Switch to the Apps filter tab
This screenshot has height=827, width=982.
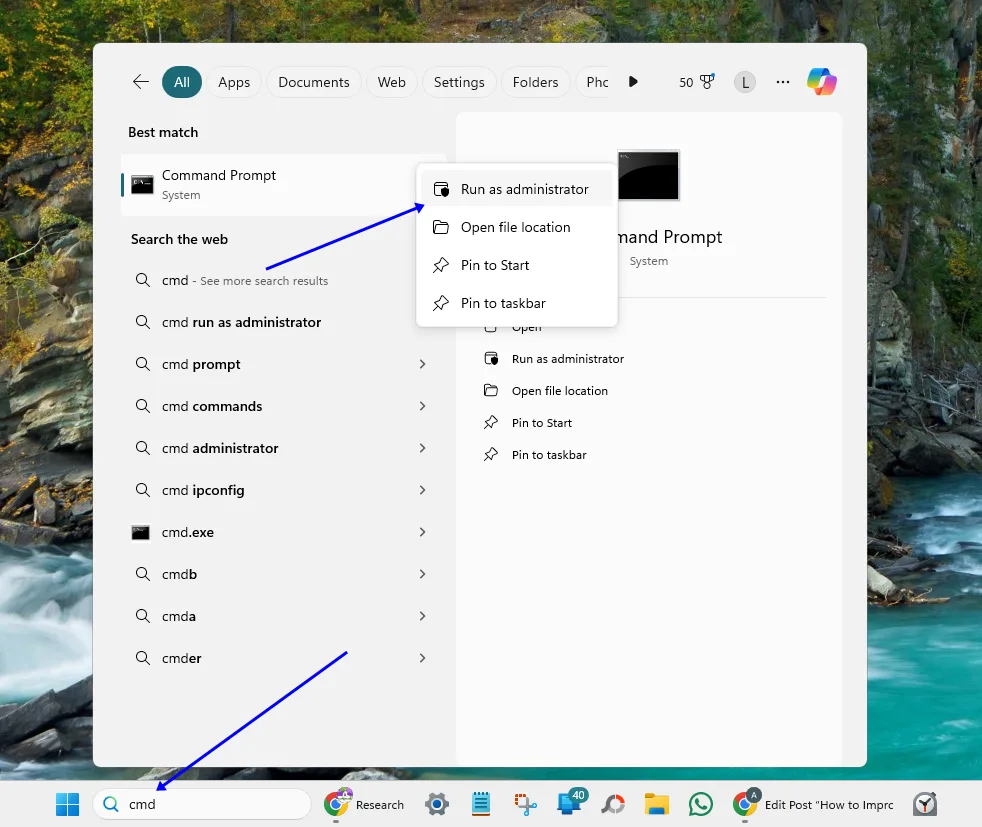click(x=234, y=82)
